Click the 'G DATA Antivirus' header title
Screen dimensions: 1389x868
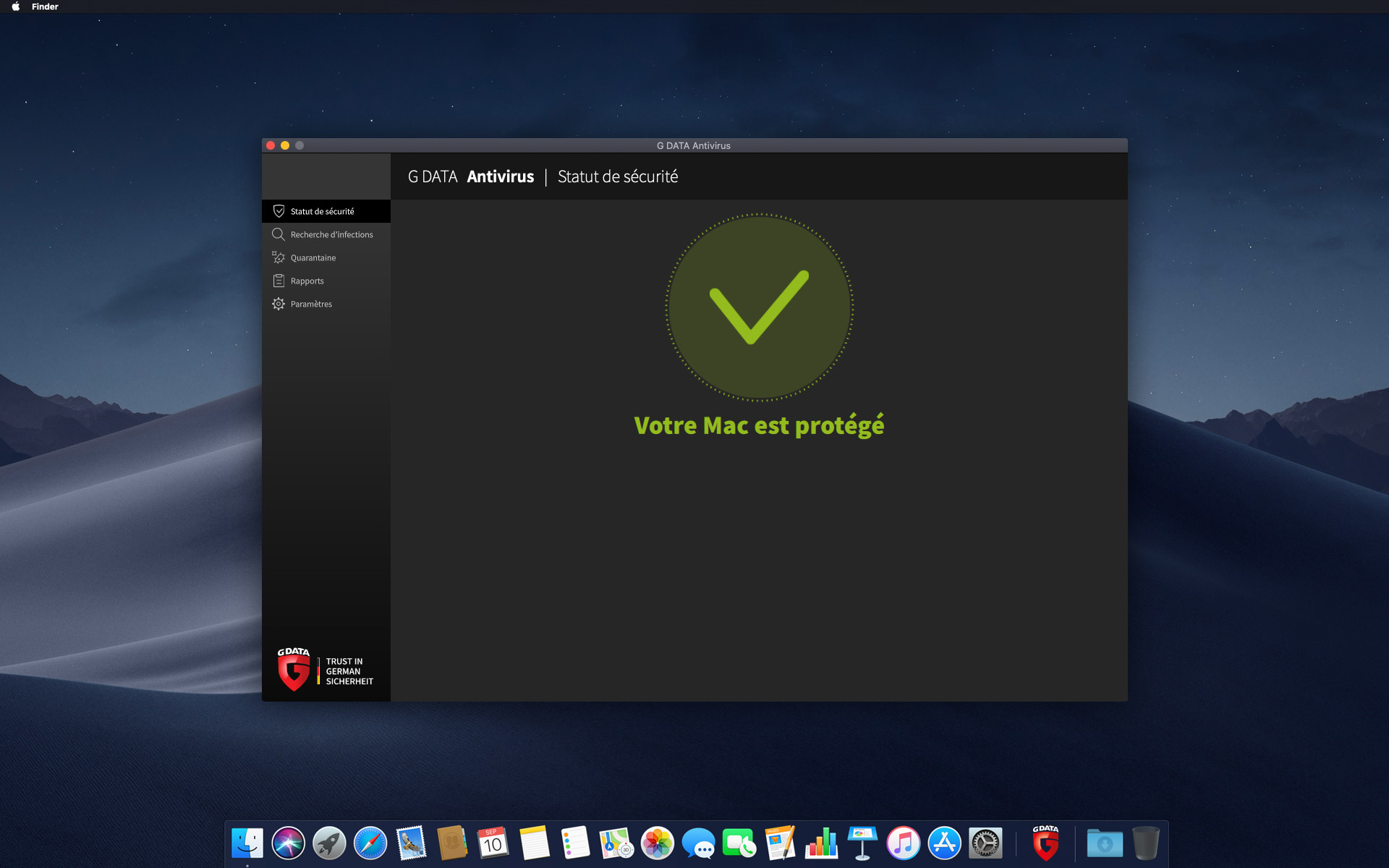[471, 176]
